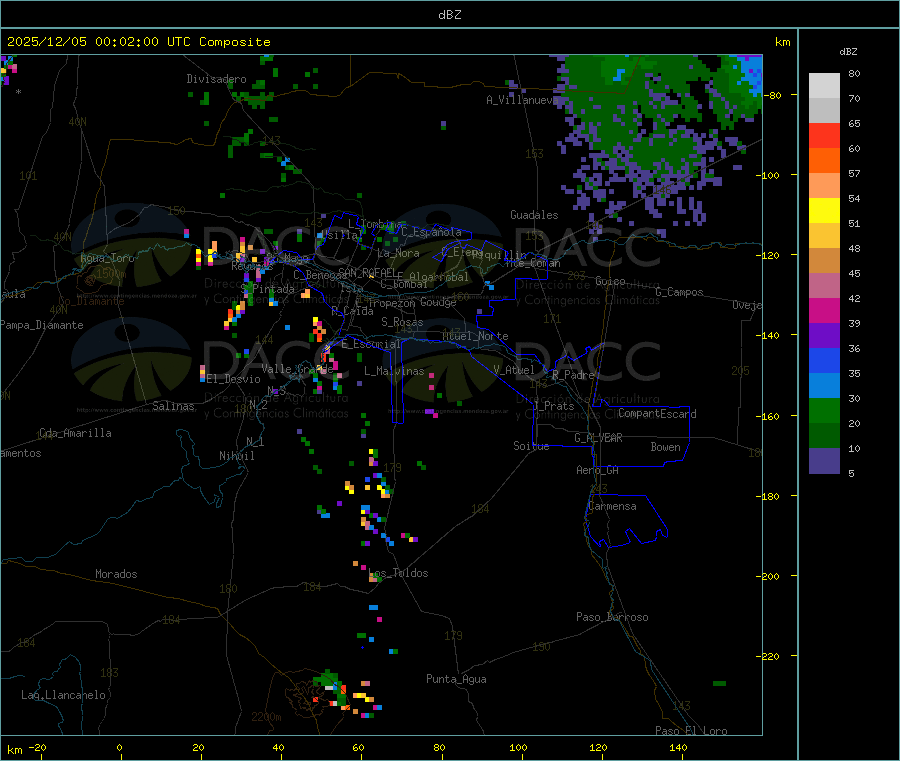
Task: Click the R_Padre place label
Action: pyautogui.click(x=573, y=375)
